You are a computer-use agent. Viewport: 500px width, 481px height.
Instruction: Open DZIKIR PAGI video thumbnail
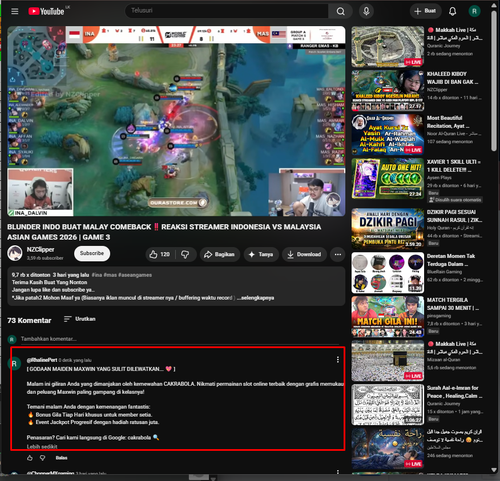pos(388,229)
